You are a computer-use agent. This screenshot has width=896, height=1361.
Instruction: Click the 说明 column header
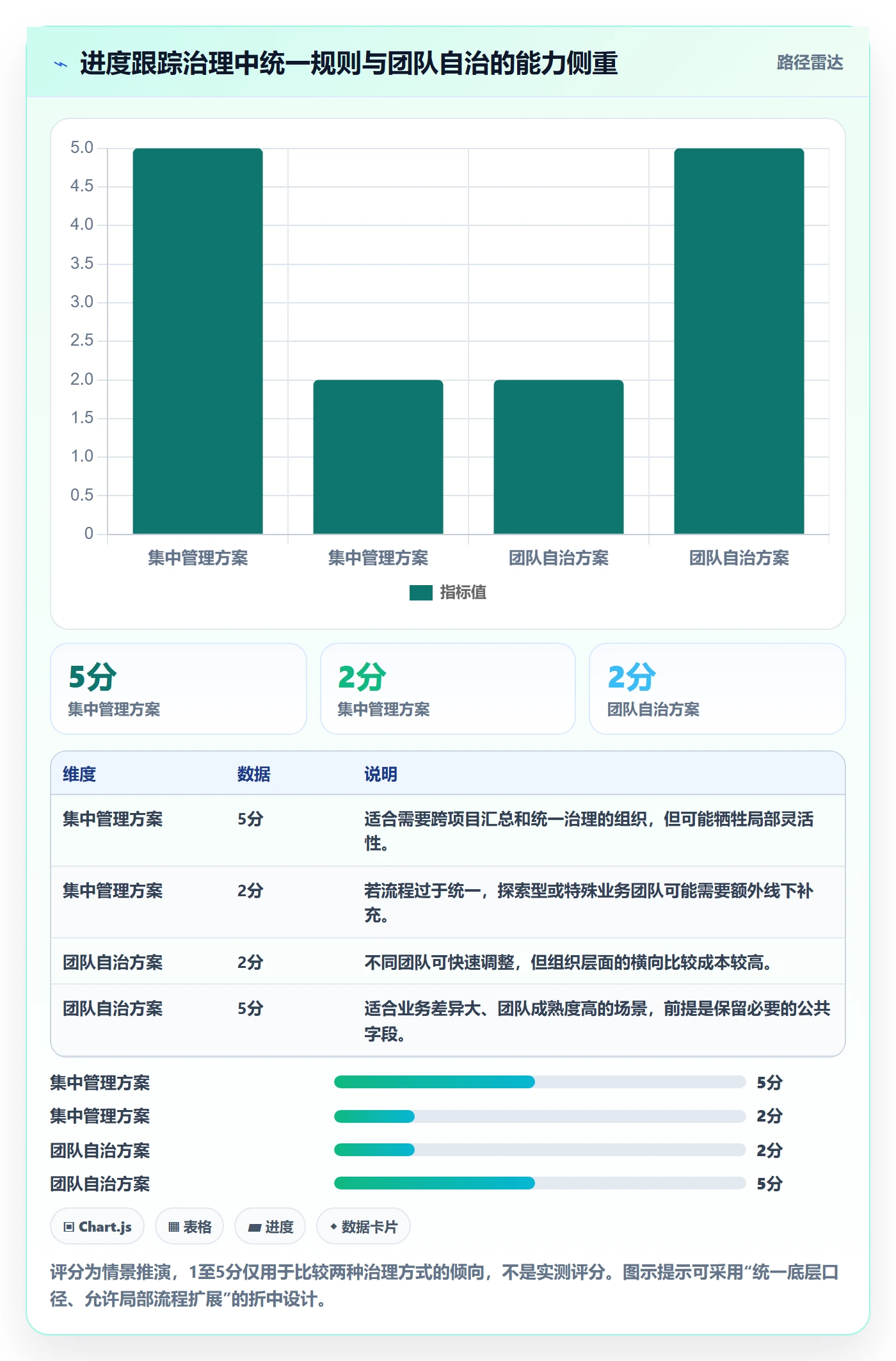[x=381, y=775]
